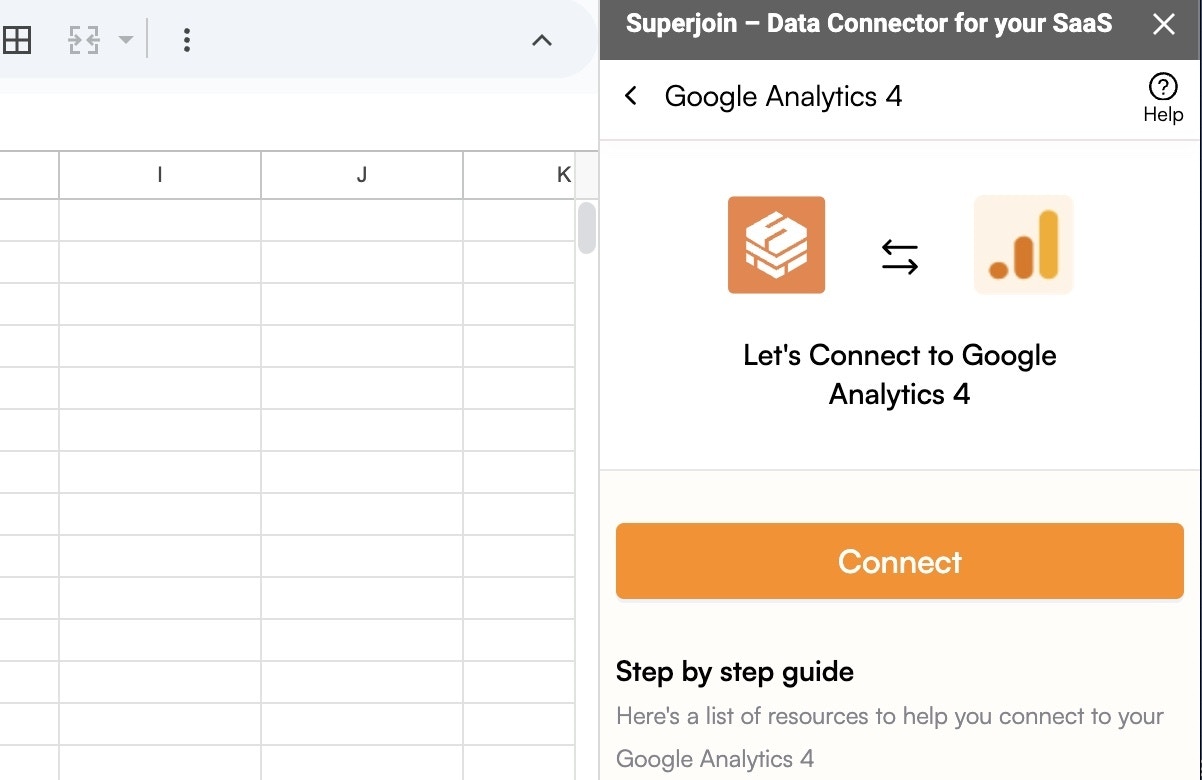This screenshot has width=1202, height=780.
Task: Open the three-dot more options menu
Action: tap(186, 40)
